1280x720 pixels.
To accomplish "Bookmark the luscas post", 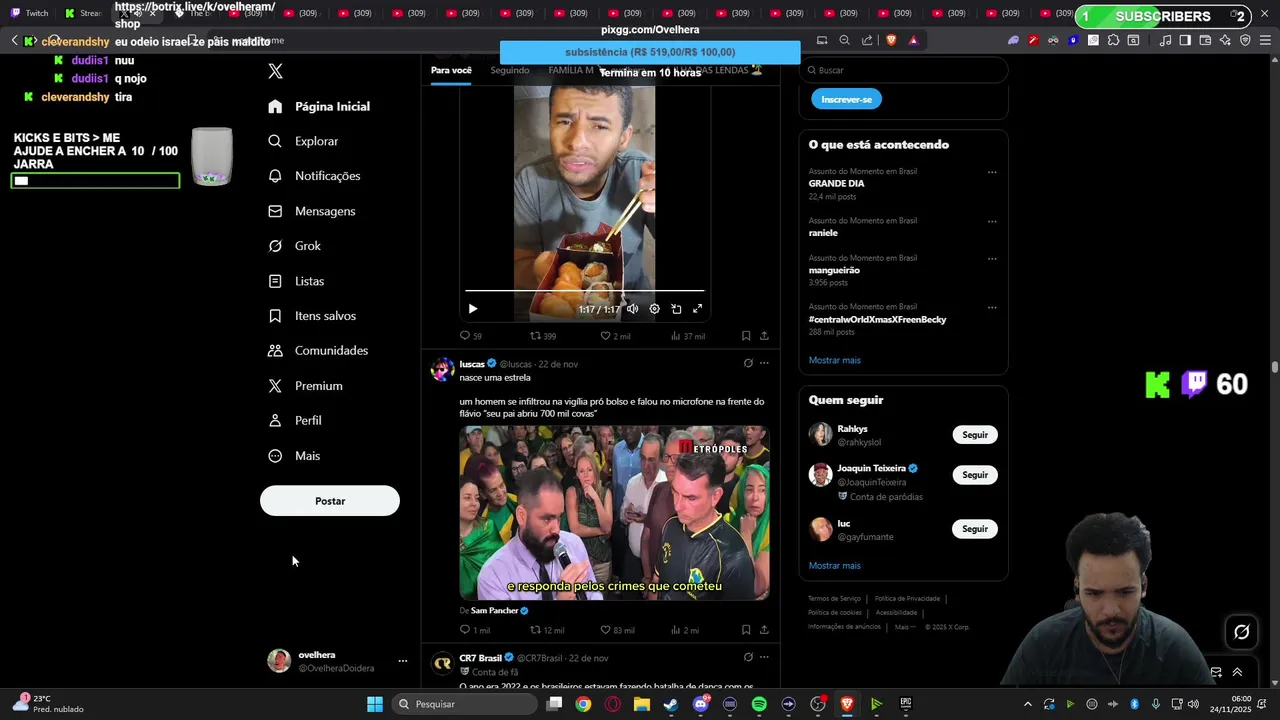I will (746, 630).
